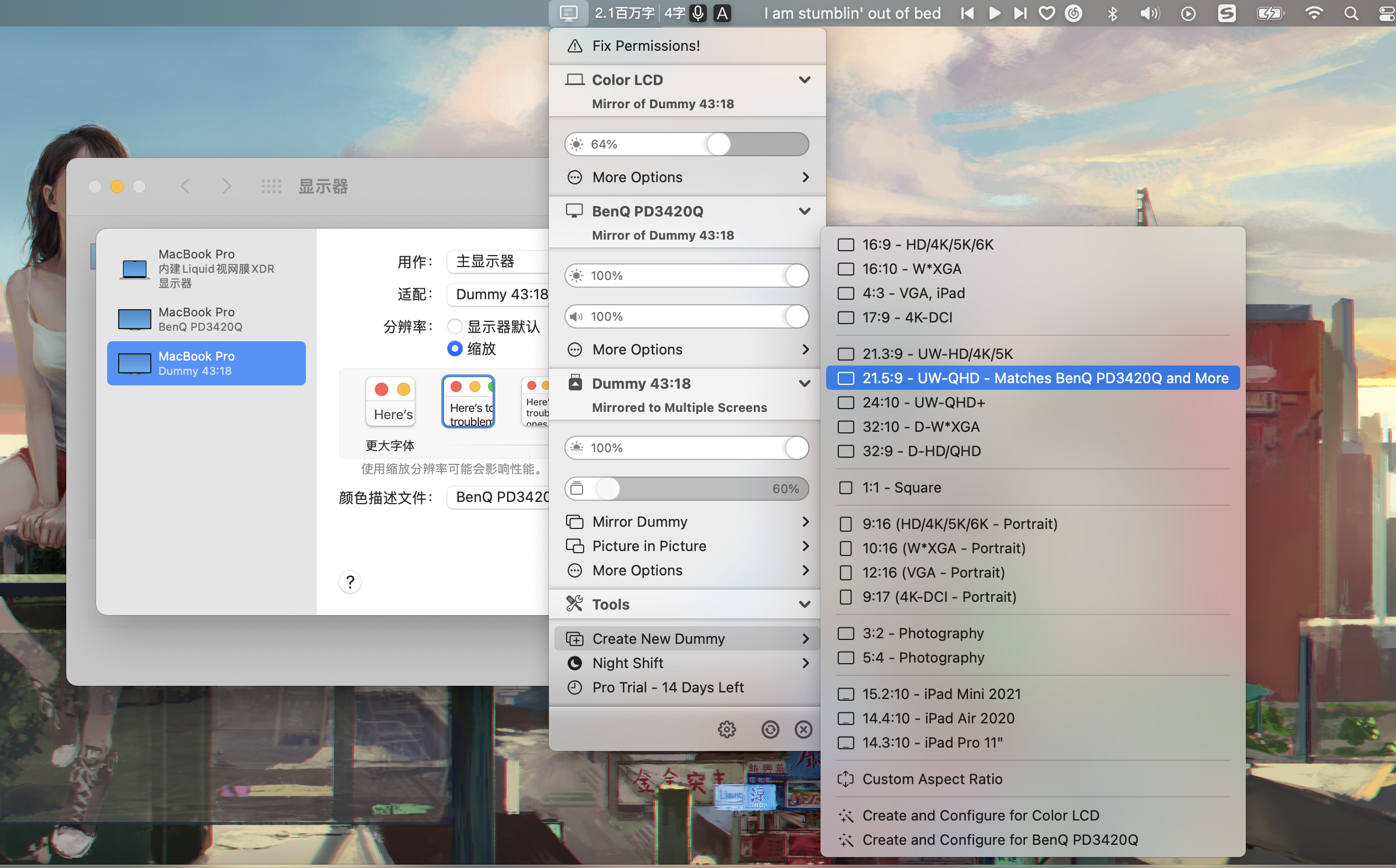Click the circular refresh icon beside gear
The height and width of the screenshot is (868, 1396).
point(770,729)
